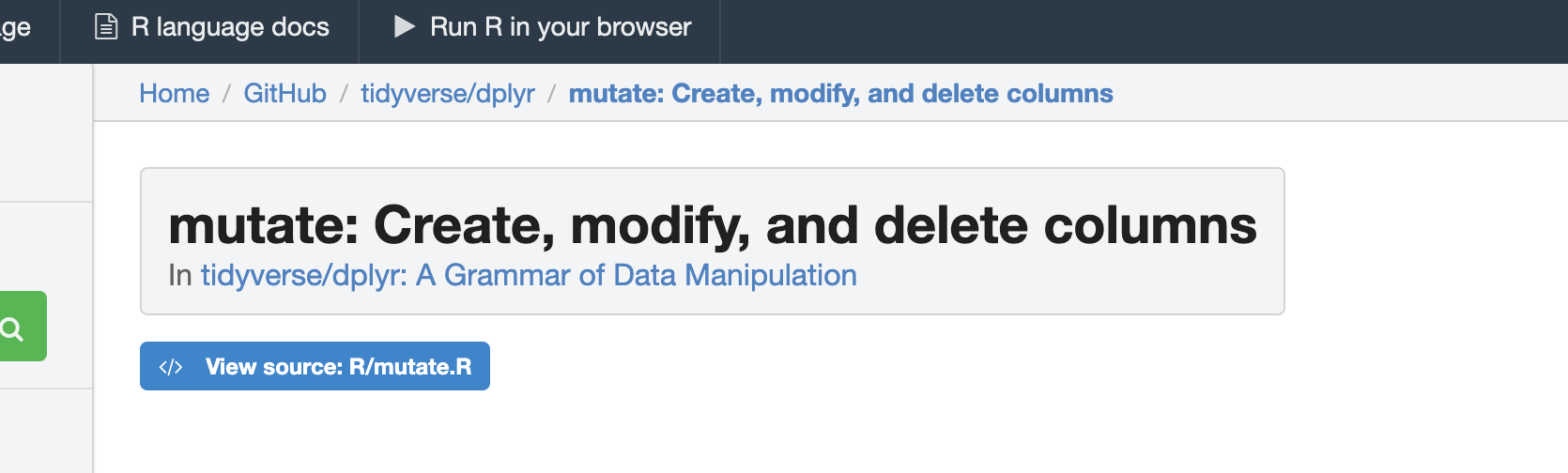Viewport: 1568px width, 473px height.
Task: Click the slash before the mutate breadcrumb
Action: (x=552, y=94)
